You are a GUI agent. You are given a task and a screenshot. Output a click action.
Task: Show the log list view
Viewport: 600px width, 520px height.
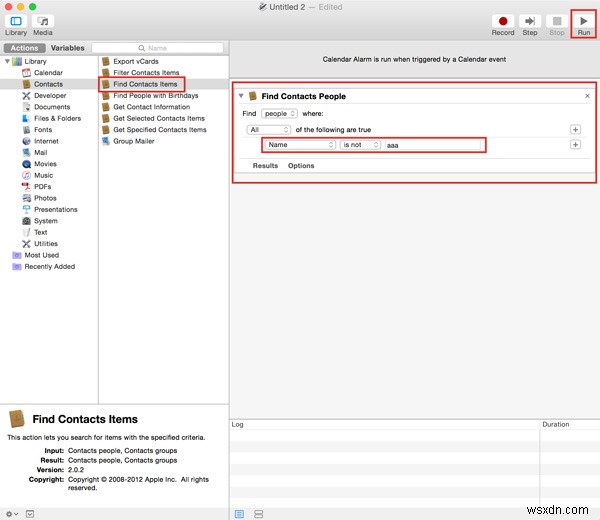240,514
